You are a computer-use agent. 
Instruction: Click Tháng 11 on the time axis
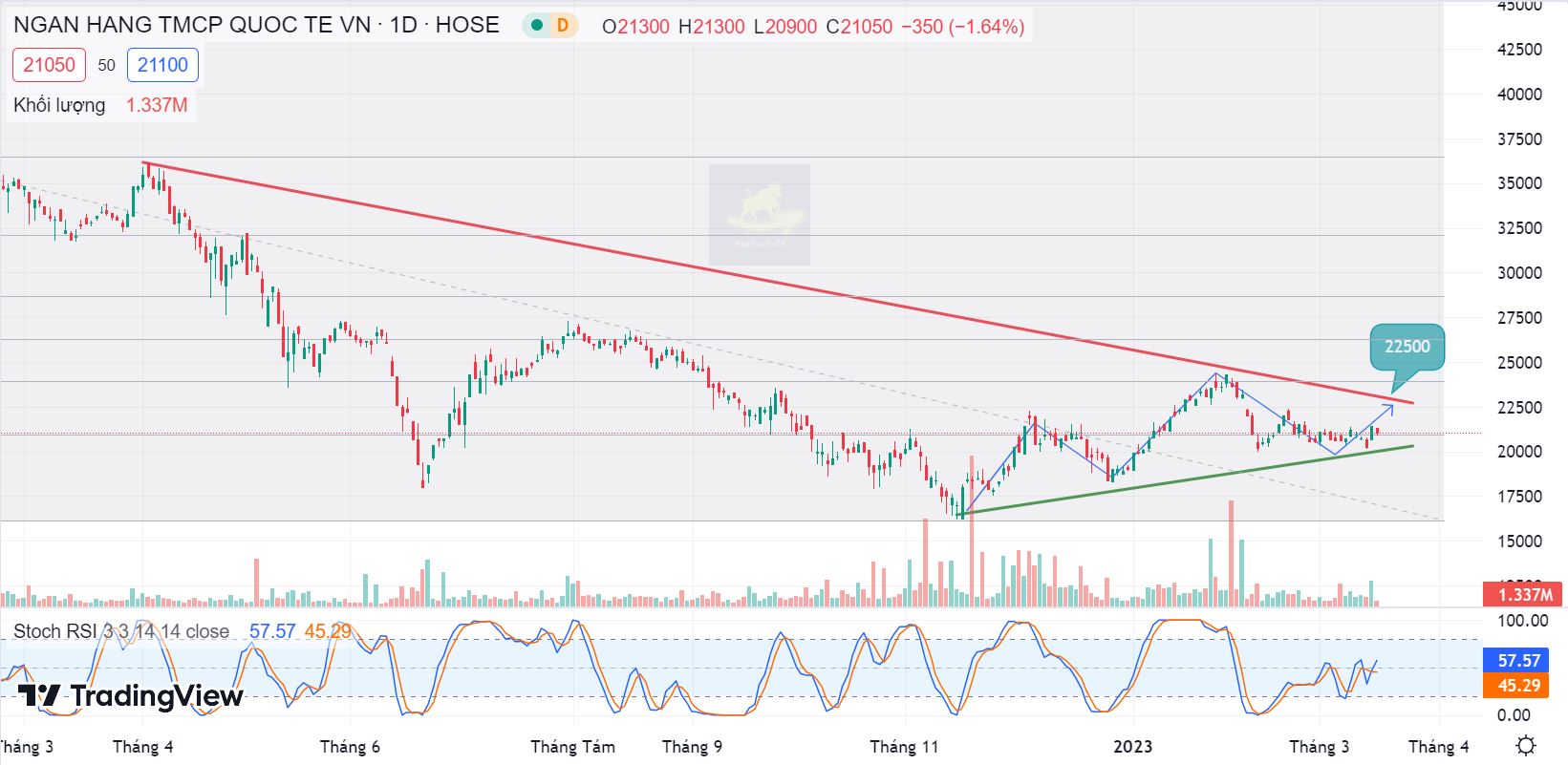click(x=904, y=747)
